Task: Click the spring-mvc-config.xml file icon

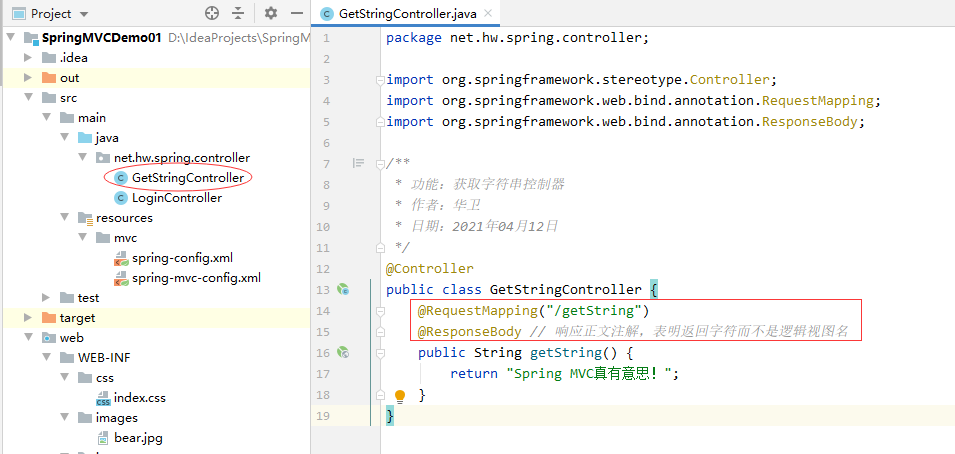Action: click(x=121, y=278)
